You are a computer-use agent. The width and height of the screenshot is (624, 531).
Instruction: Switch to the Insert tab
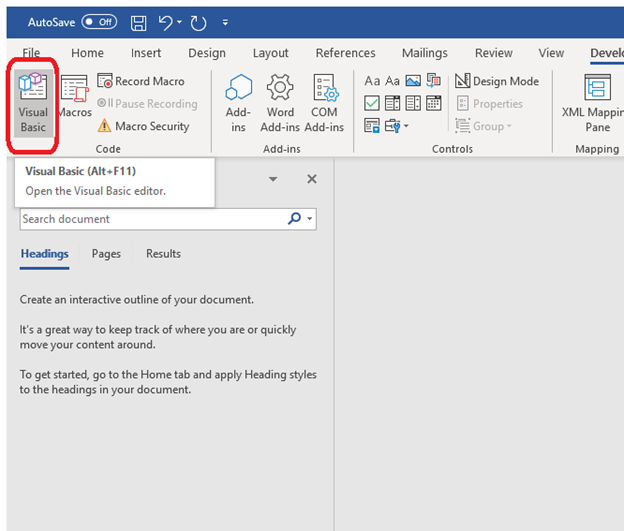146,53
